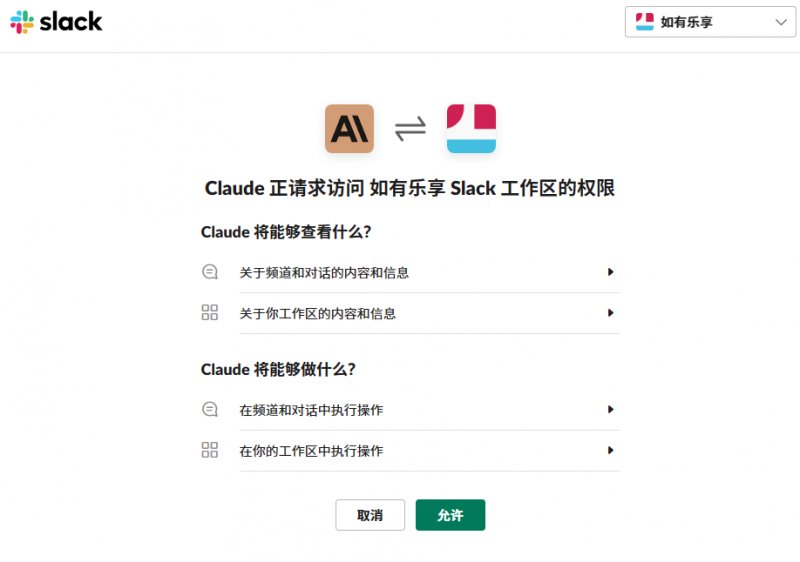The height and width of the screenshot is (562, 800).
Task: Expand the 关于频道和对话的内容和信息 disclosure triangle
Action: (x=610, y=272)
